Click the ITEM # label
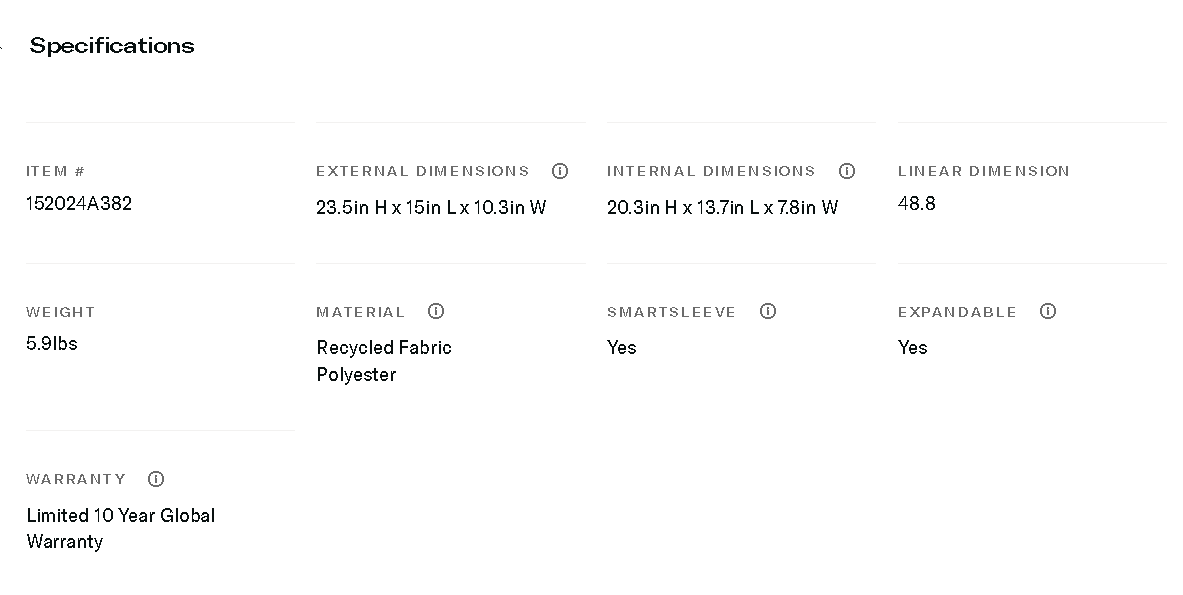The height and width of the screenshot is (595, 1183). tap(55, 171)
